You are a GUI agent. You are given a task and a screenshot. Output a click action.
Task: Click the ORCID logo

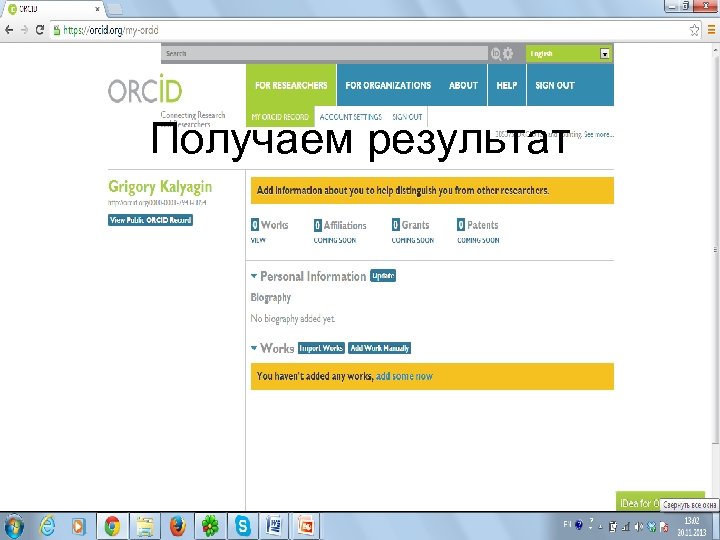coord(145,89)
